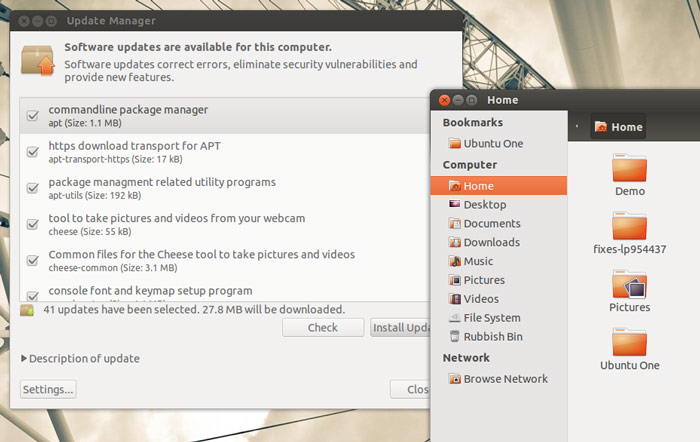Click the partially hidden Close button in Update Manager
700x442 pixels.
tap(410, 389)
